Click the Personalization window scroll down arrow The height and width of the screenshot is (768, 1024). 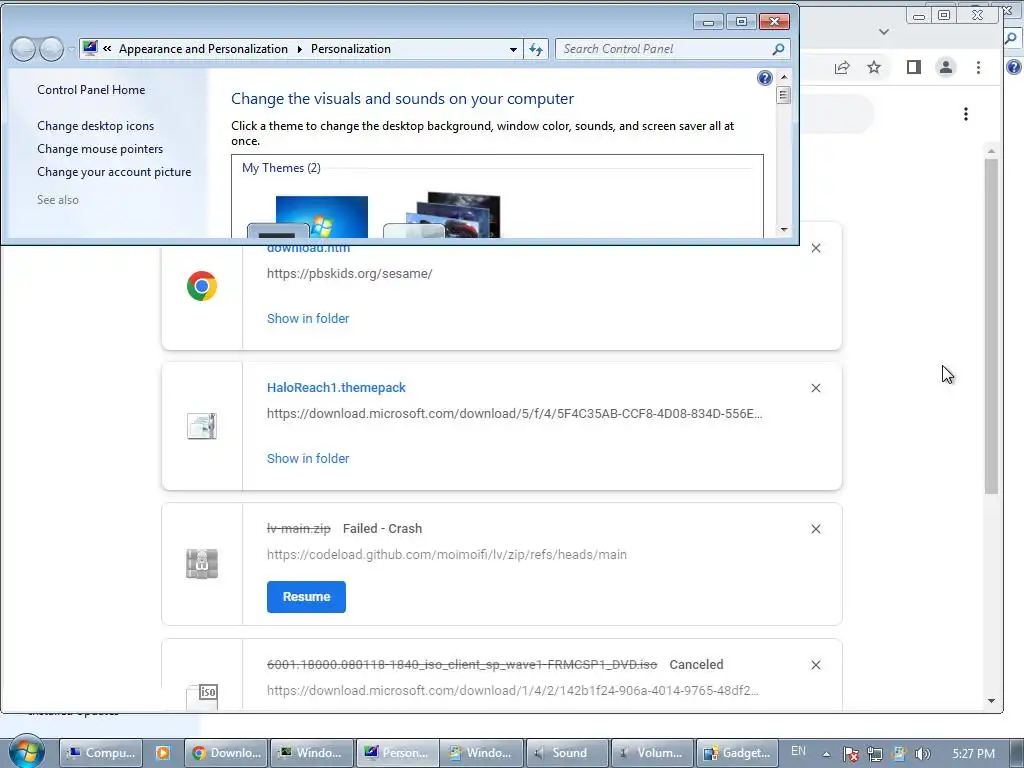point(784,230)
